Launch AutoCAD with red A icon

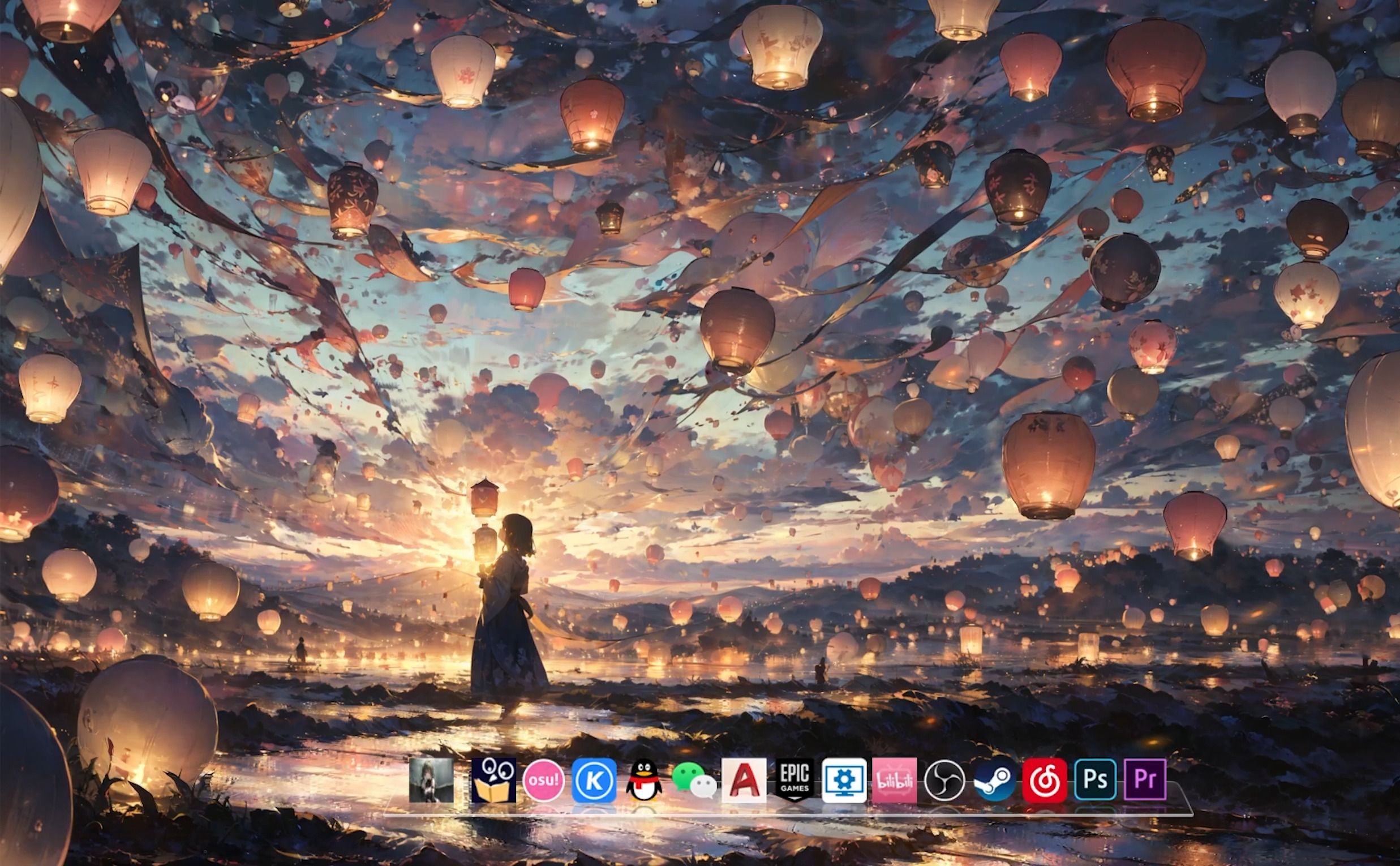click(x=744, y=780)
